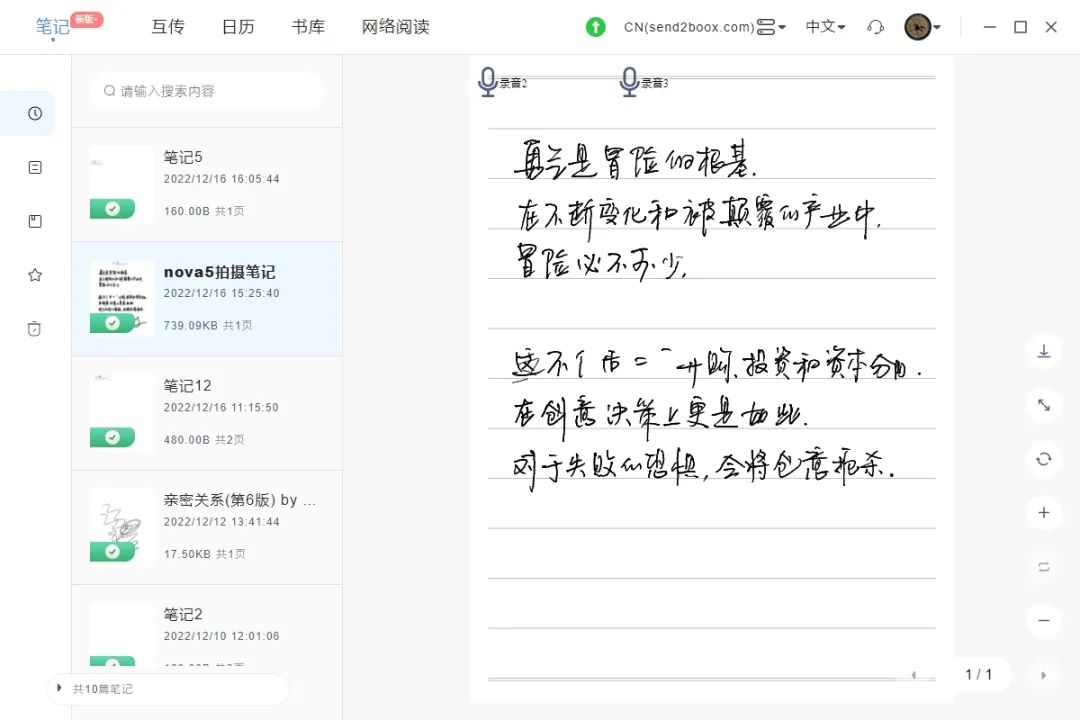
Task: Switch to the 日历 tab
Action: 238,27
